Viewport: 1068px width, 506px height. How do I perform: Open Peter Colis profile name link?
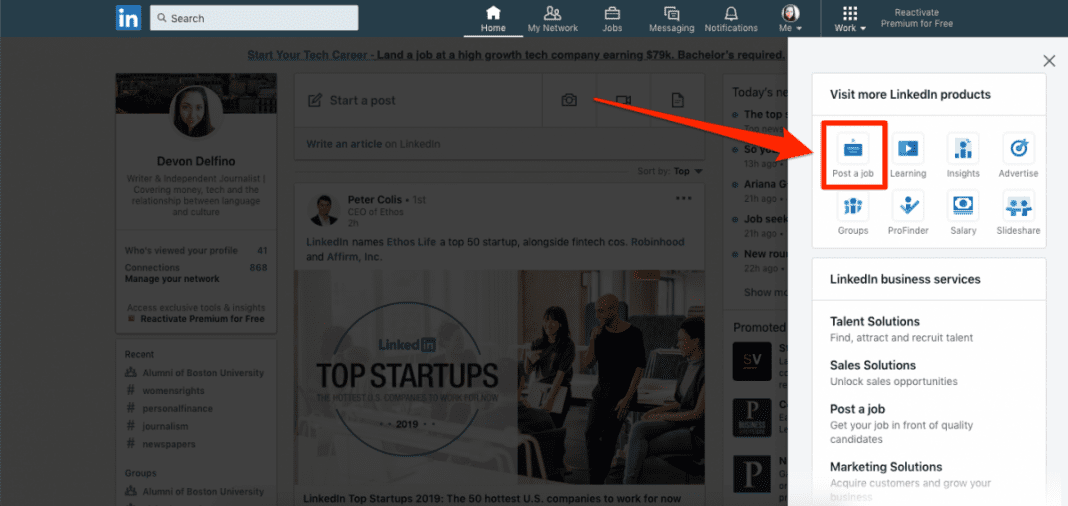[x=375, y=200]
